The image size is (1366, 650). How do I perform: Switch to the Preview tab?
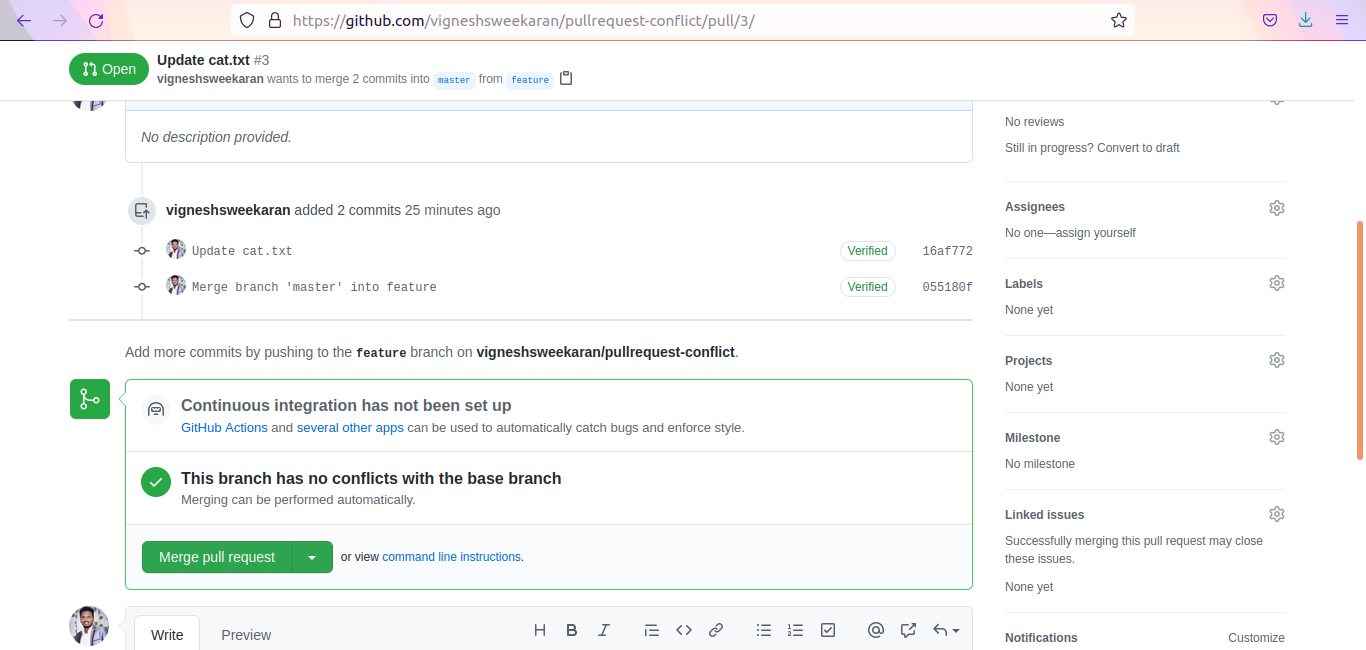pos(246,635)
